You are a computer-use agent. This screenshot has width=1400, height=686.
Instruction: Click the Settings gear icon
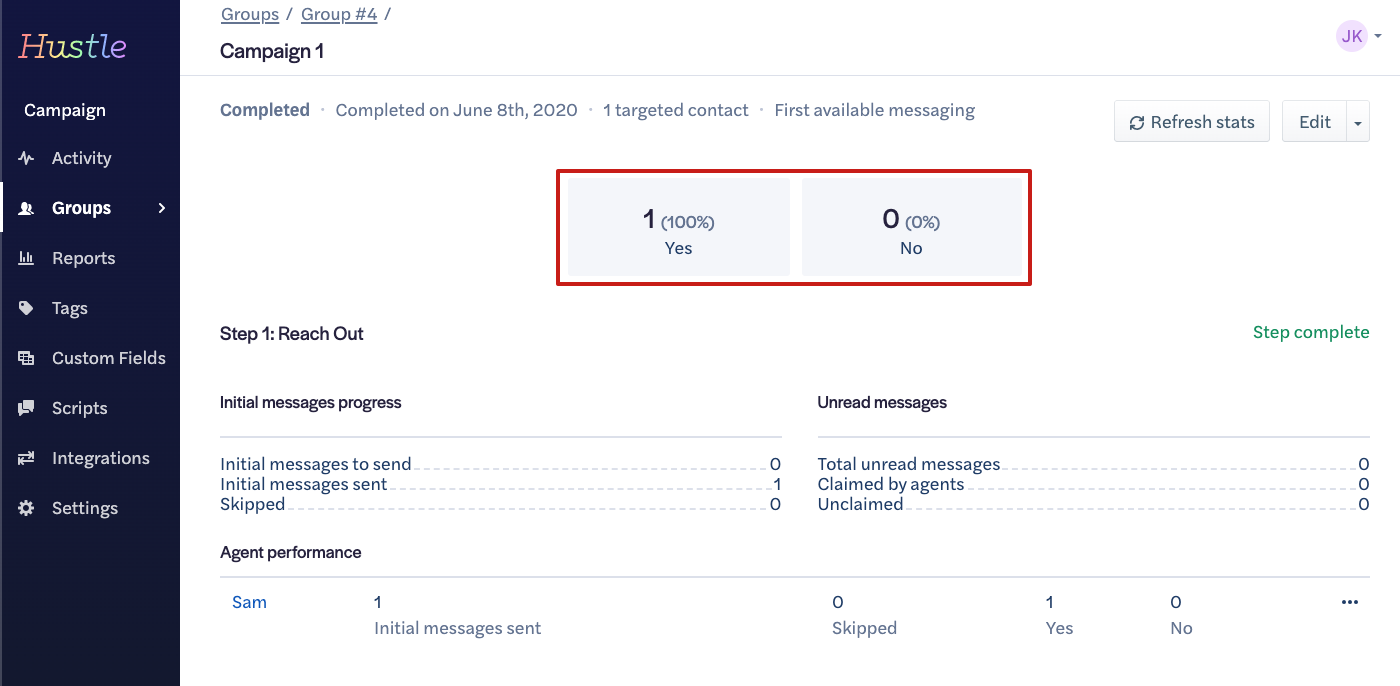27,508
